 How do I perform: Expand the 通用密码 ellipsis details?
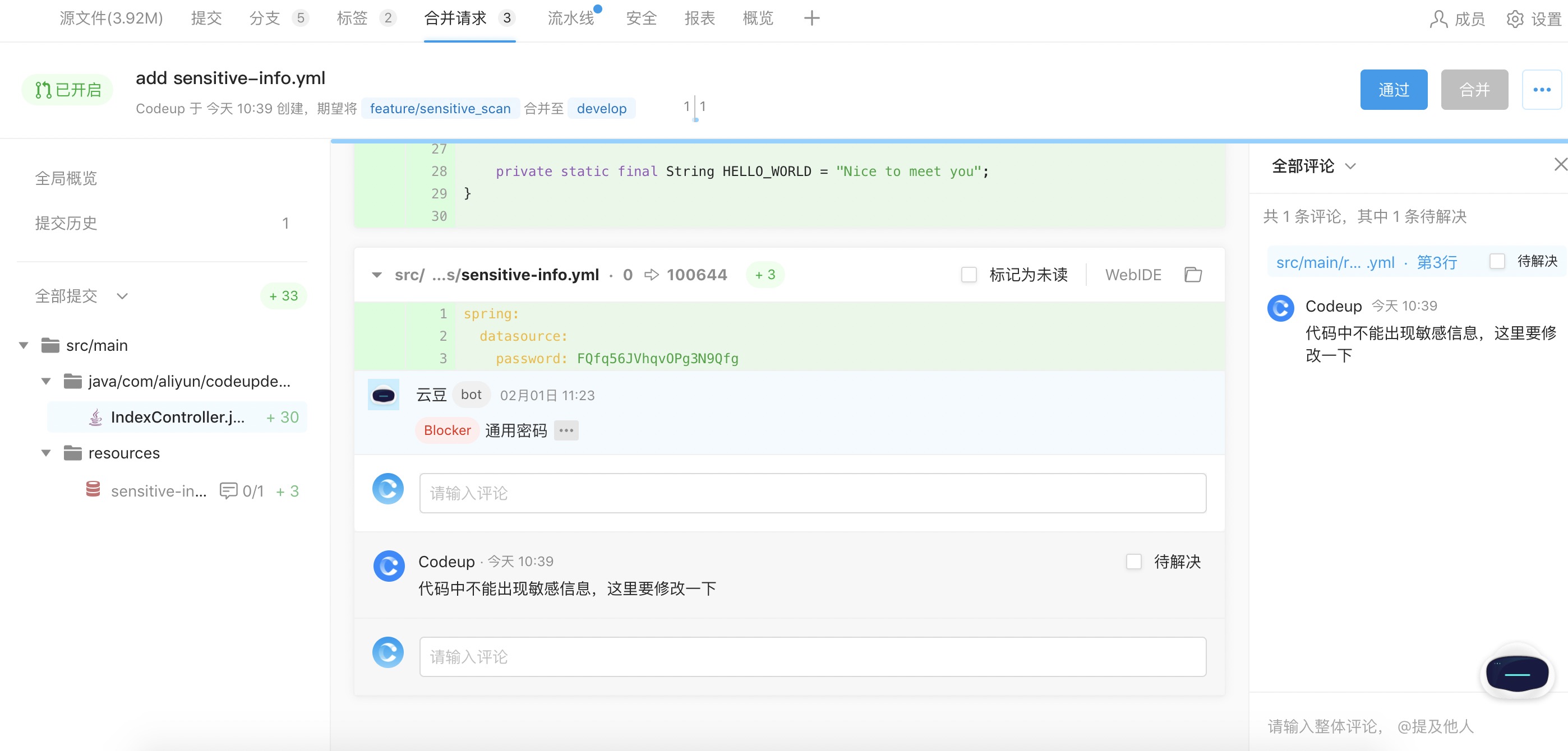(x=566, y=430)
